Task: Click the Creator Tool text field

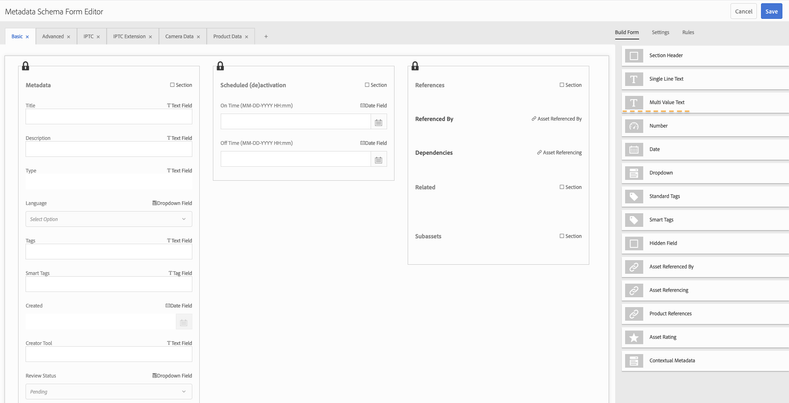Action: click(109, 354)
